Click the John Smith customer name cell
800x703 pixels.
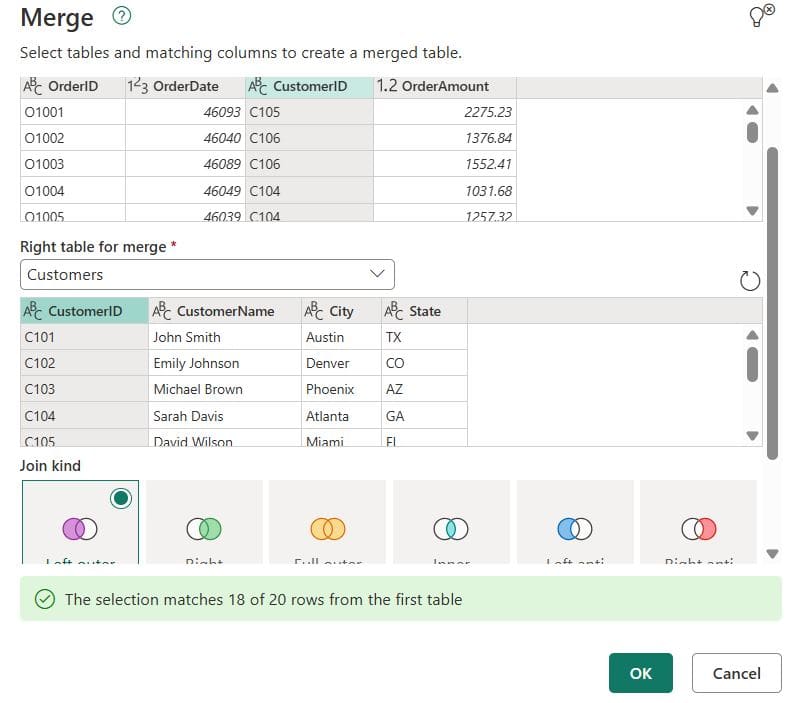tap(225, 337)
